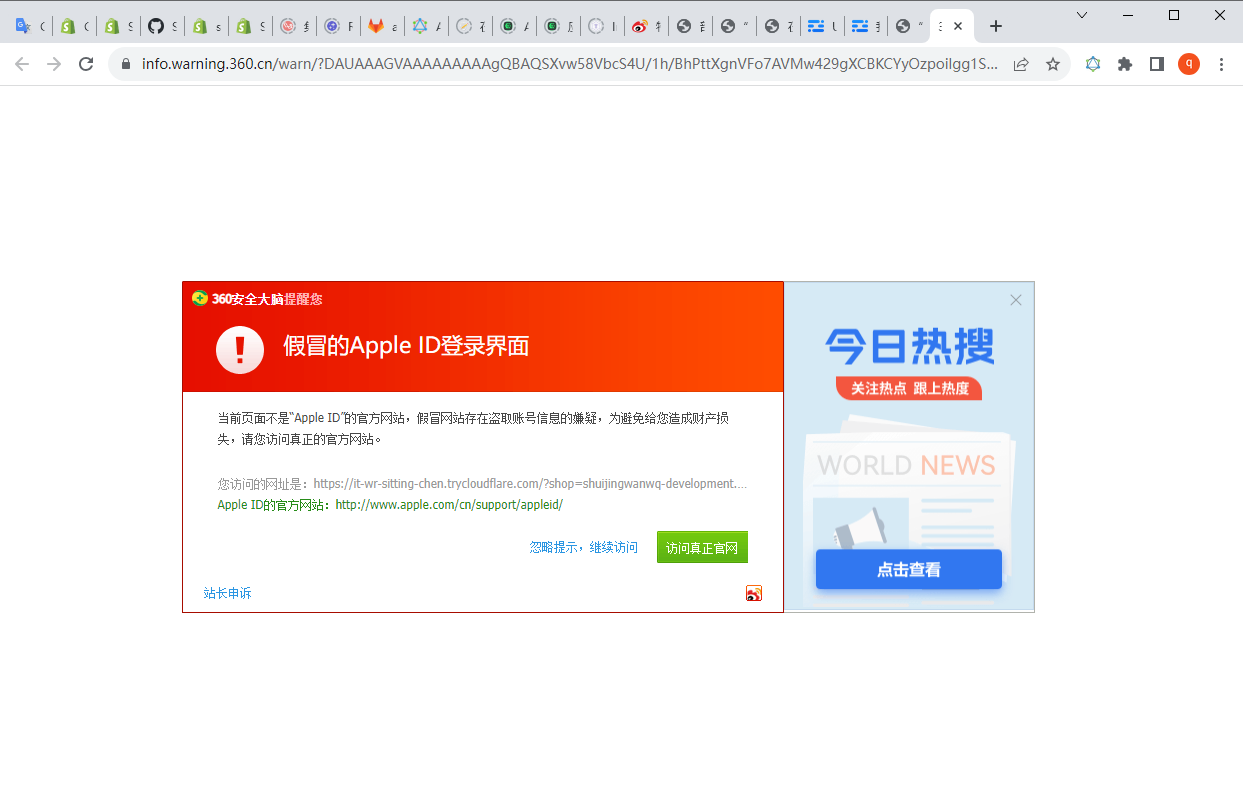This screenshot has height=785, width=1243.
Task: Click the purple extension icon beside the star
Action: coord(1093,64)
